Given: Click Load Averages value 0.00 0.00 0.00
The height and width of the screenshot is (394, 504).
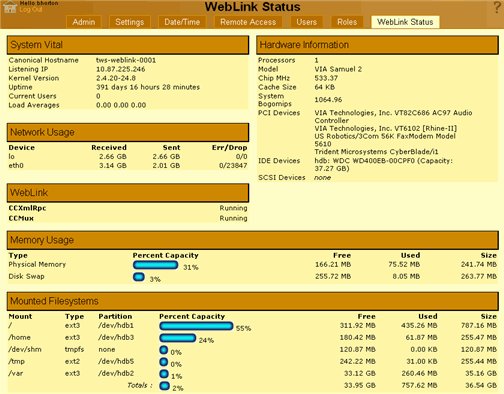Looking at the screenshot, I should (x=121, y=105).
